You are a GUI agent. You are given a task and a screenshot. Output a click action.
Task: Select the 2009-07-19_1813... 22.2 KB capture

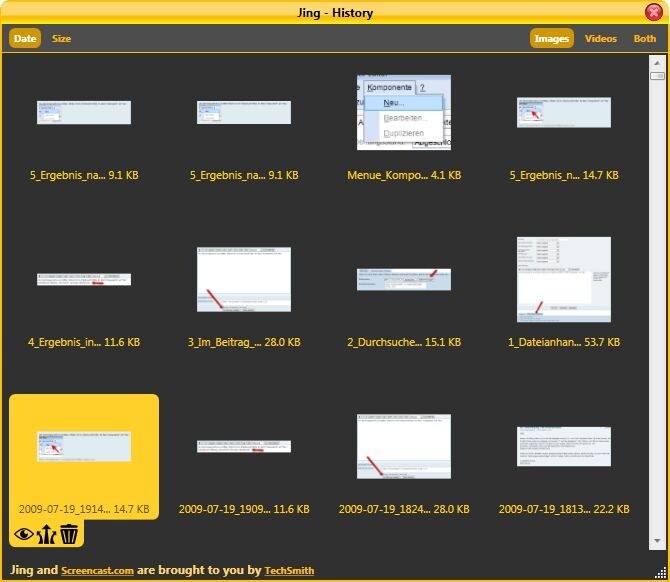[564, 447]
